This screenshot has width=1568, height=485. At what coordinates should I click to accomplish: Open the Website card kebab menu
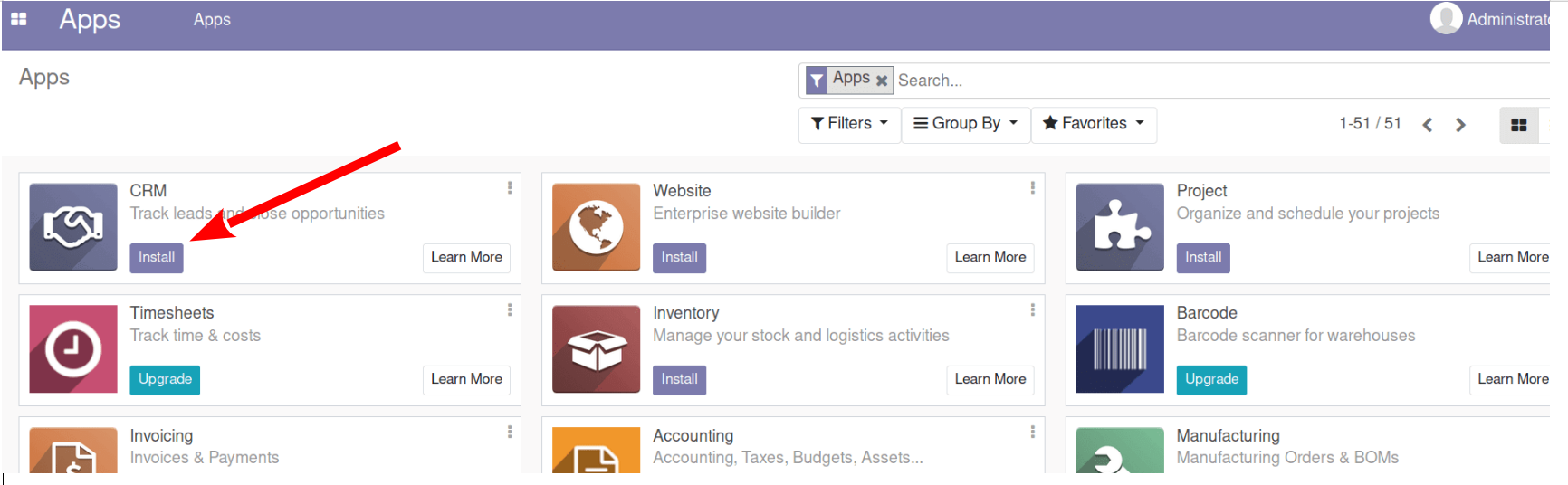(1033, 188)
